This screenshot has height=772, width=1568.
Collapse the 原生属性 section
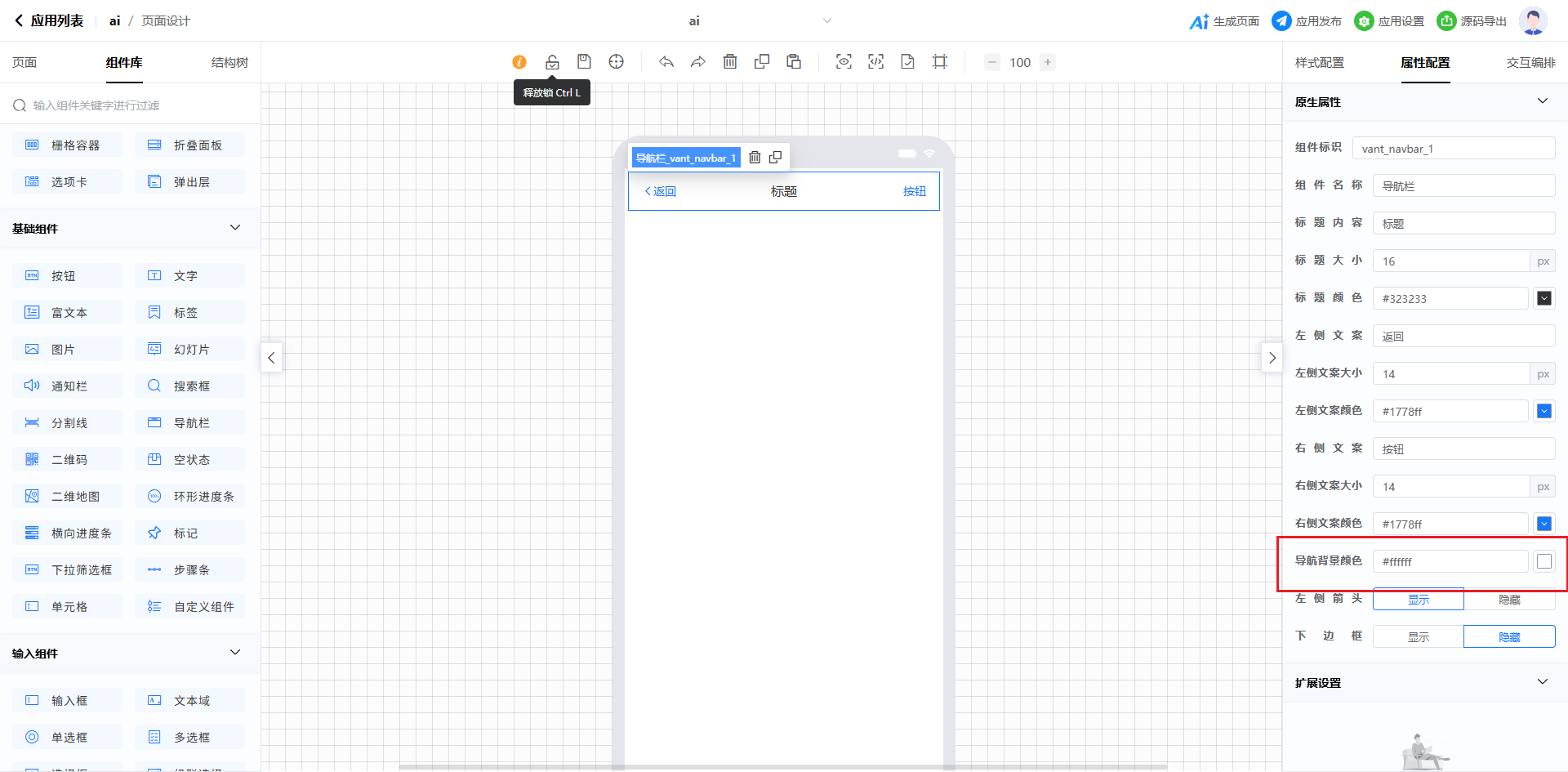1542,101
